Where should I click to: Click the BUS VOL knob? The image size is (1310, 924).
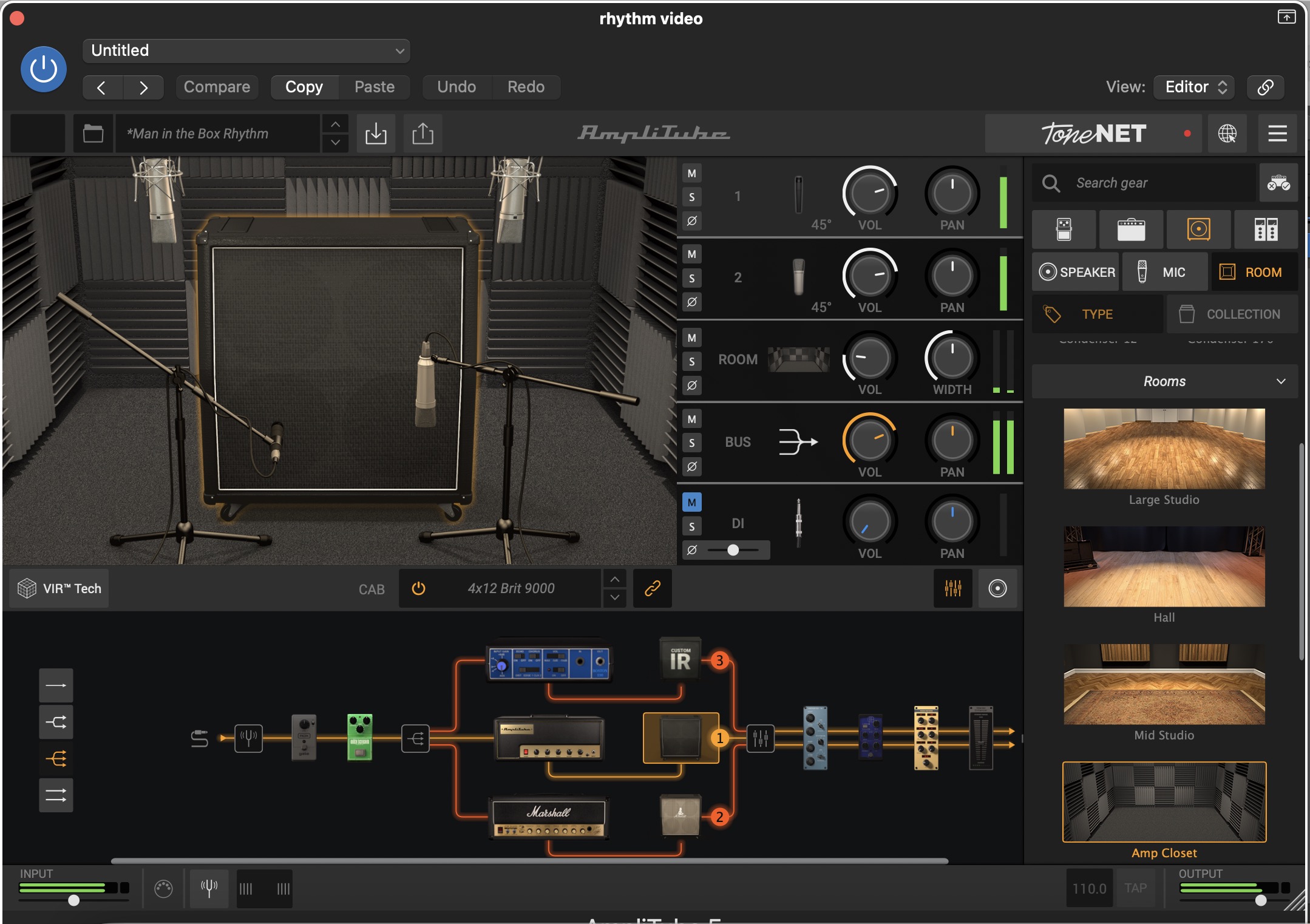[x=869, y=440]
